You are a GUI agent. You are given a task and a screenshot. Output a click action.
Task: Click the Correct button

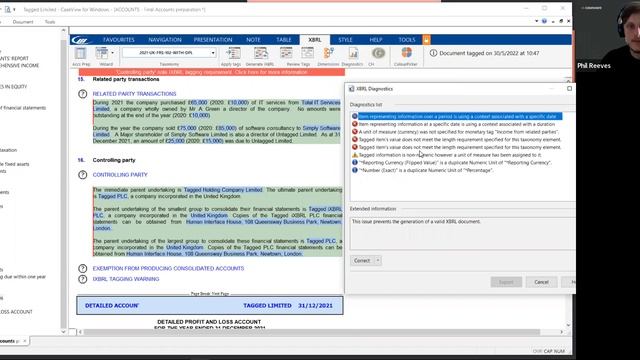[x=362, y=260]
